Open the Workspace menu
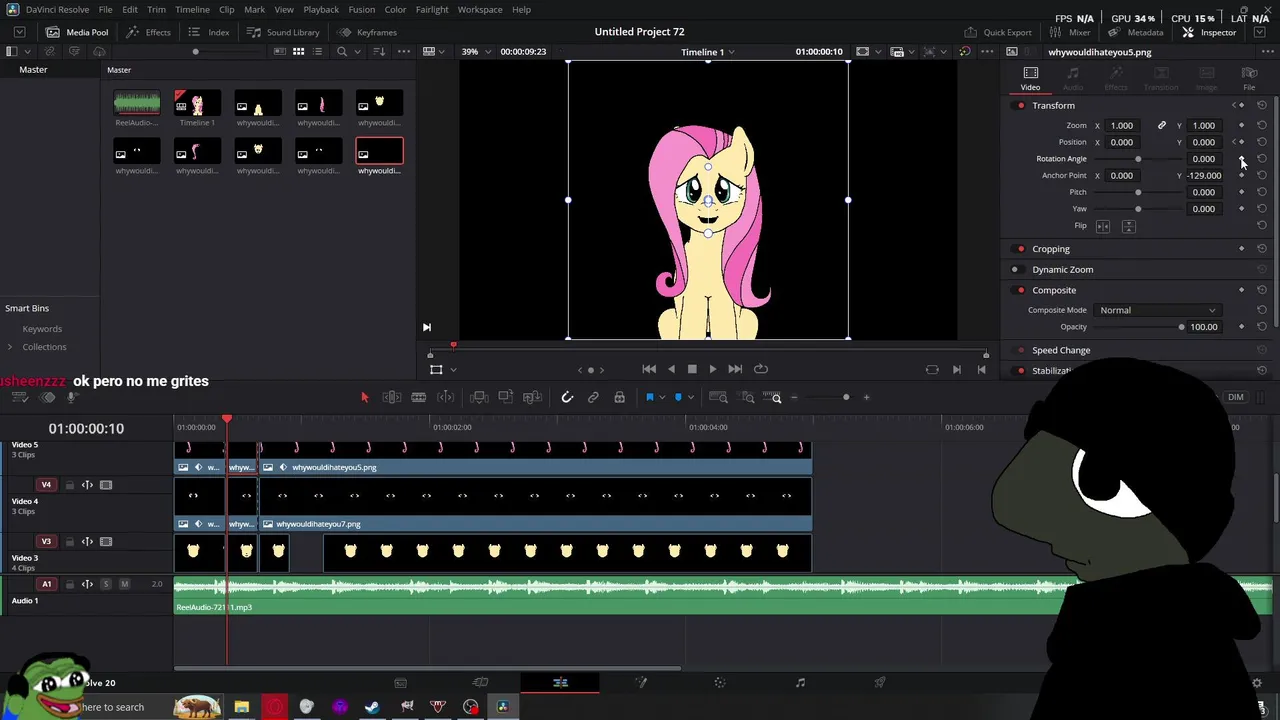 480,9
